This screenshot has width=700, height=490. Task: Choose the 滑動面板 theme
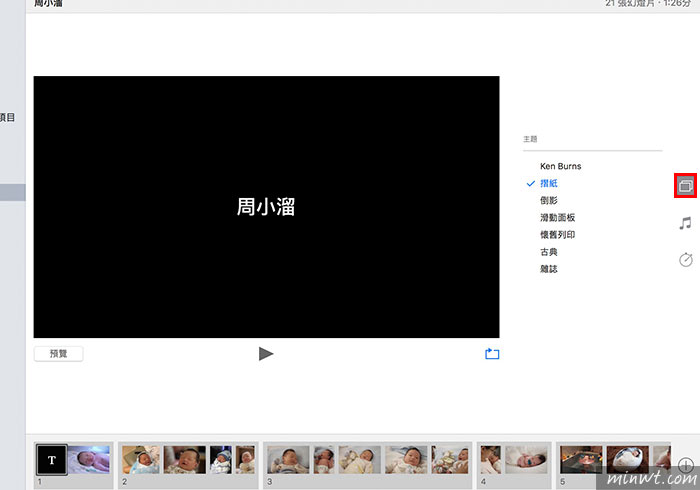pos(558,217)
